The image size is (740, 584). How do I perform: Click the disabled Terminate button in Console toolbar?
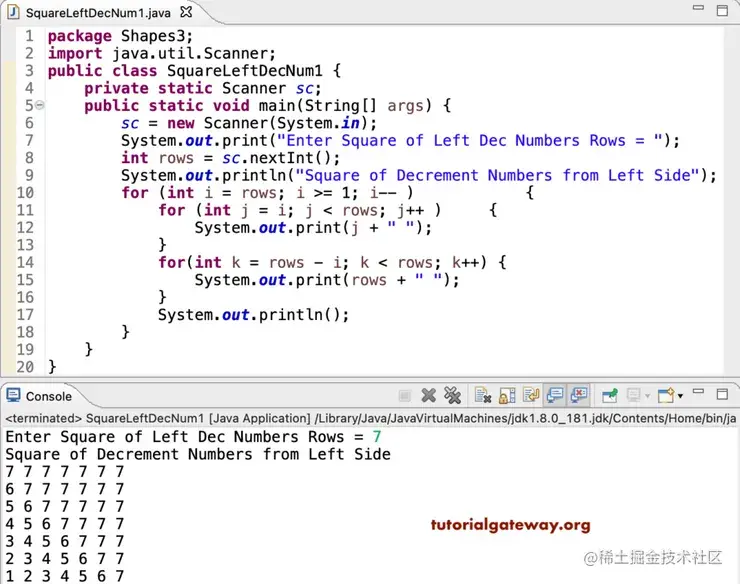[404, 396]
